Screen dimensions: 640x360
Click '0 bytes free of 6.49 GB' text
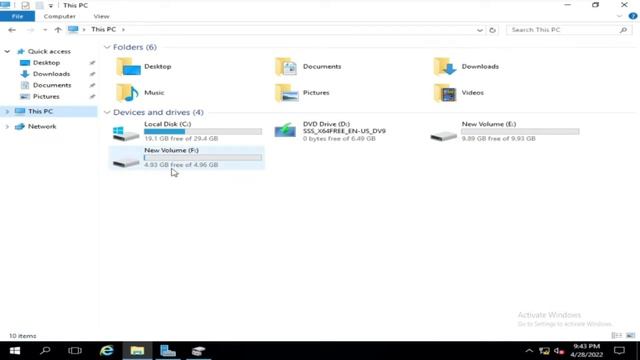pos(339,139)
